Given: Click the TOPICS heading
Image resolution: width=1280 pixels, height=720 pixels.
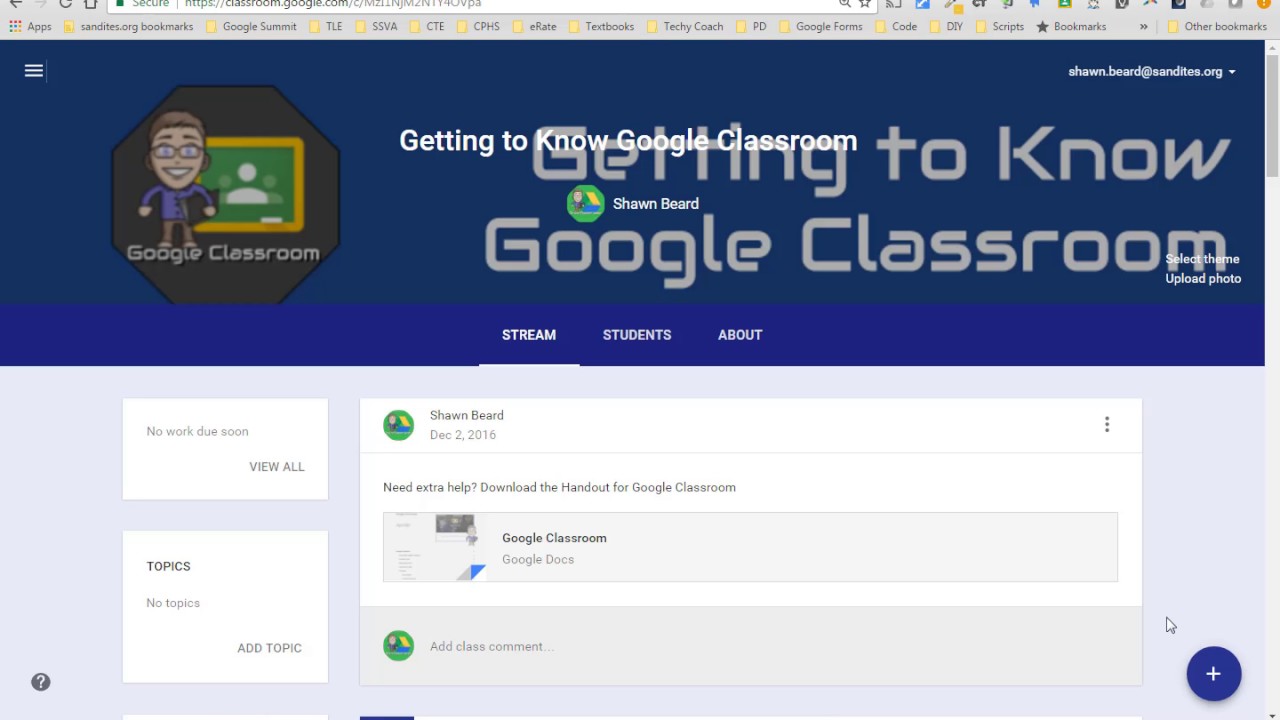Looking at the screenshot, I should click(x=168, y=566).
